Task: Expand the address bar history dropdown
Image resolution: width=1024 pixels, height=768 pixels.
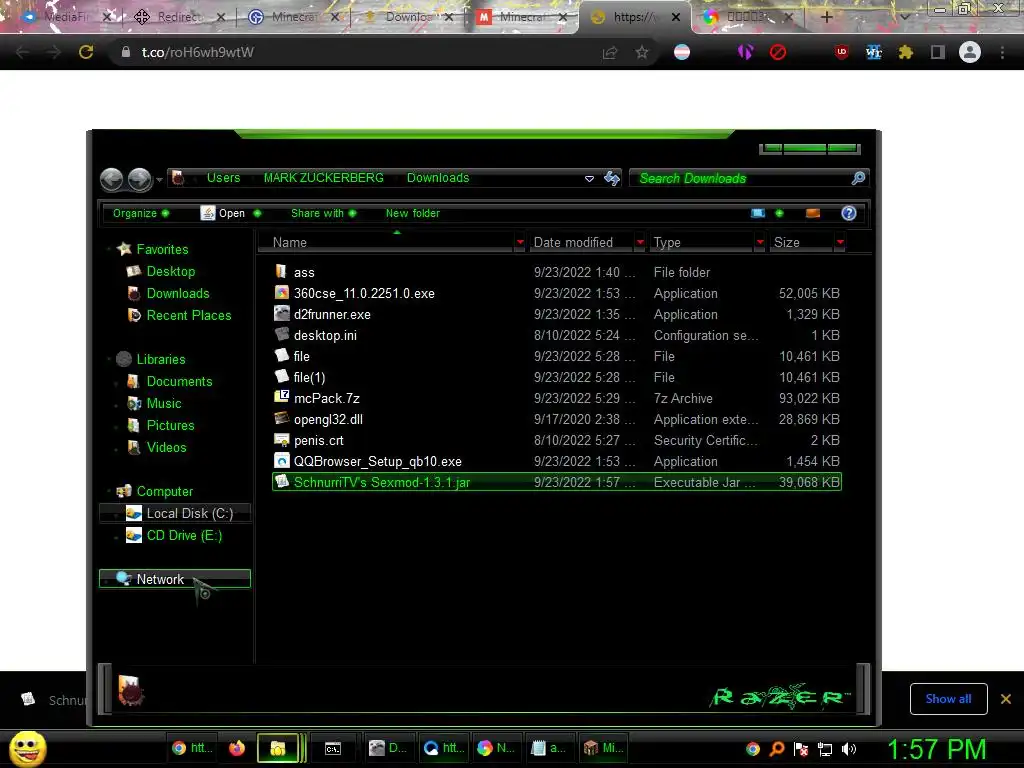Action: pyautogui.click(x=589, y=178)
